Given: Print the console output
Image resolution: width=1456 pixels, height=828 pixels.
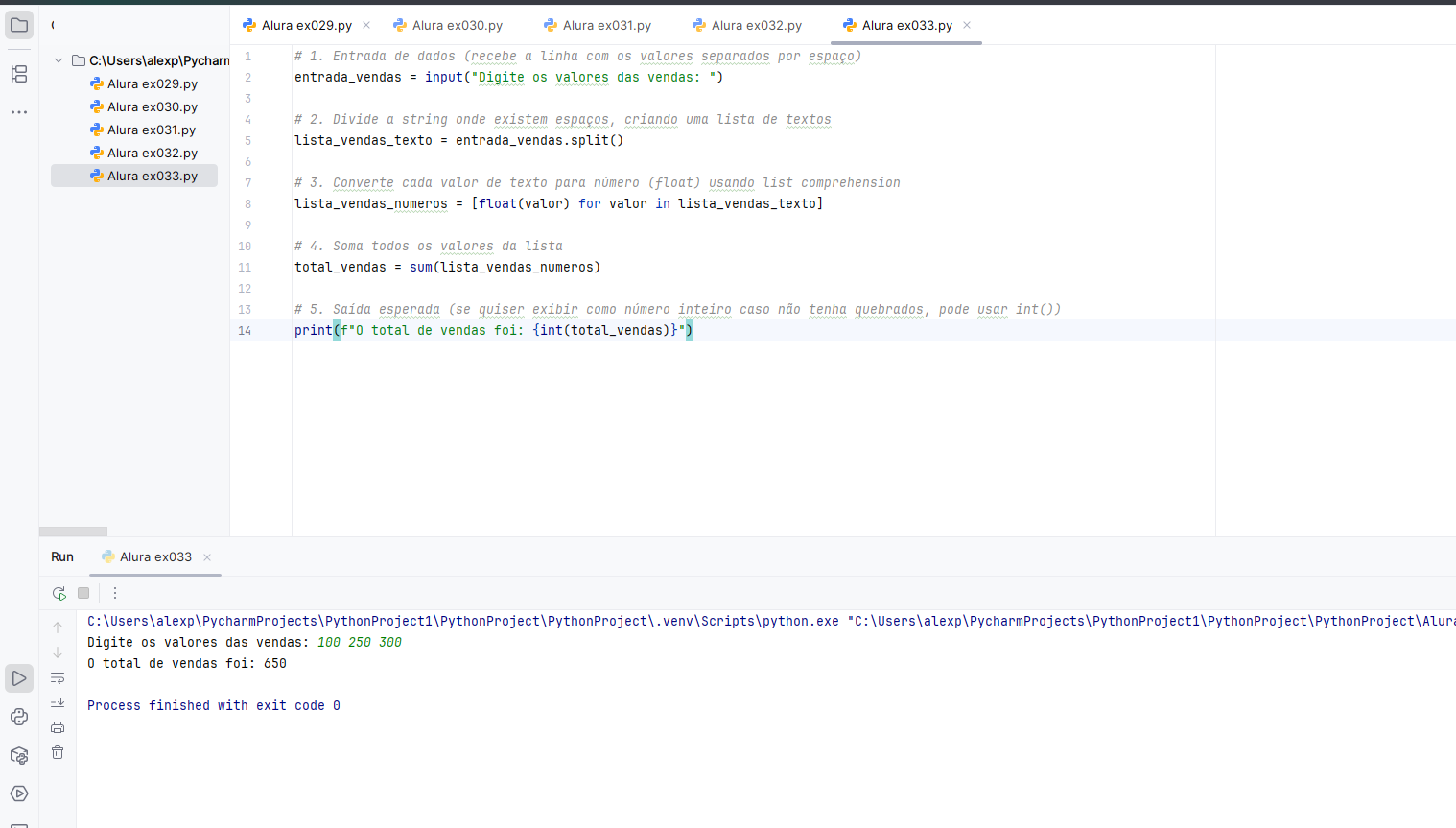Looking at the screenshot, I should 58,727.
